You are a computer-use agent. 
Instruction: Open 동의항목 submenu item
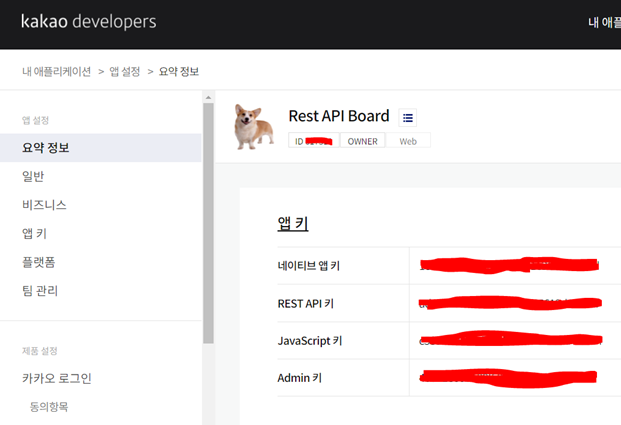point(49,407)
